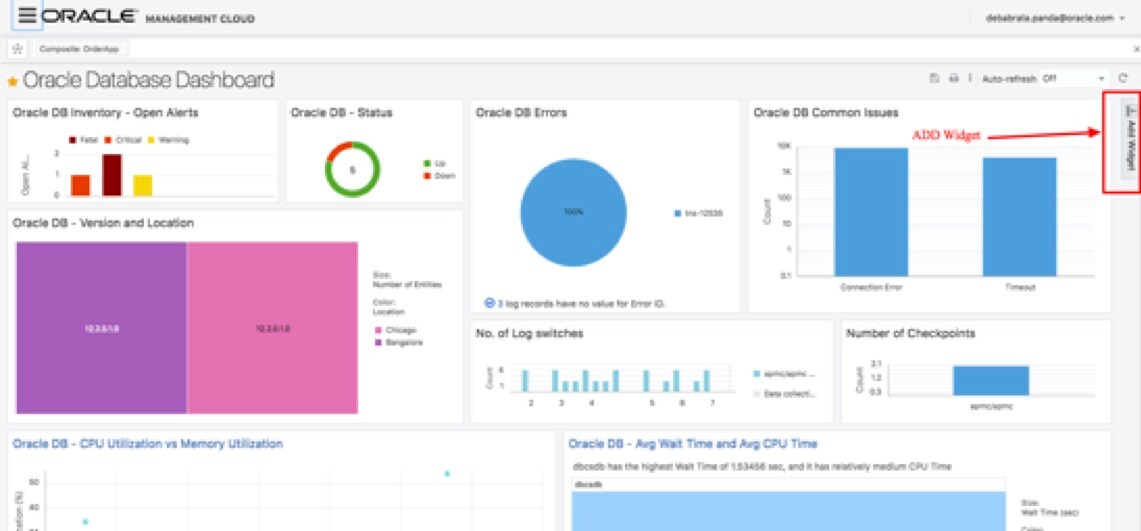Viewport: 1141px width, 531px height.
Task: Close the entity filter bar
Action: coord(1136,49)
